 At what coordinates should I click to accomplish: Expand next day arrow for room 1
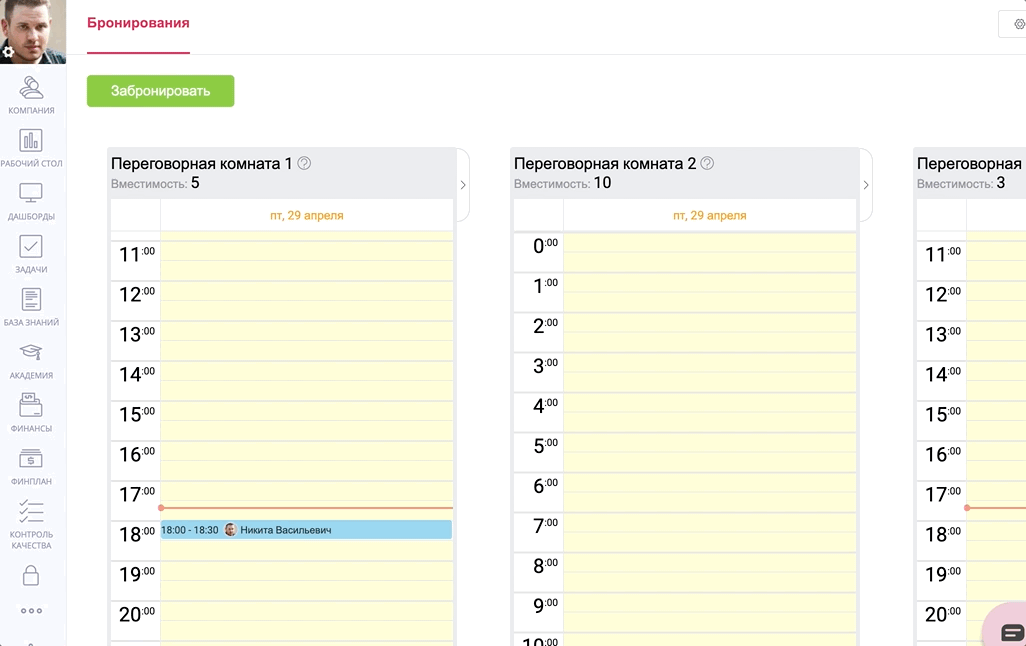pos(463,185)
